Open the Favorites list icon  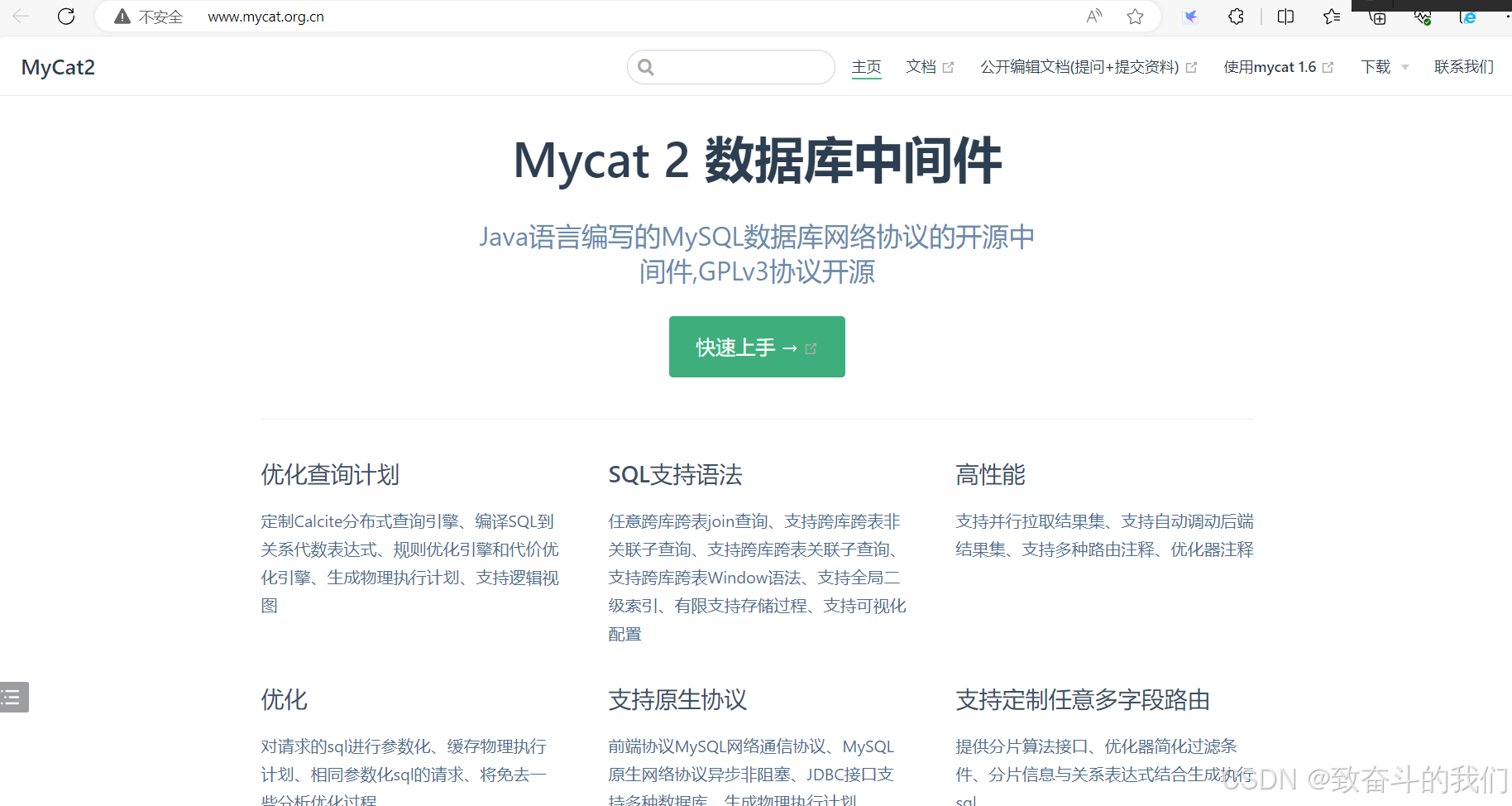coord(1332,17)
